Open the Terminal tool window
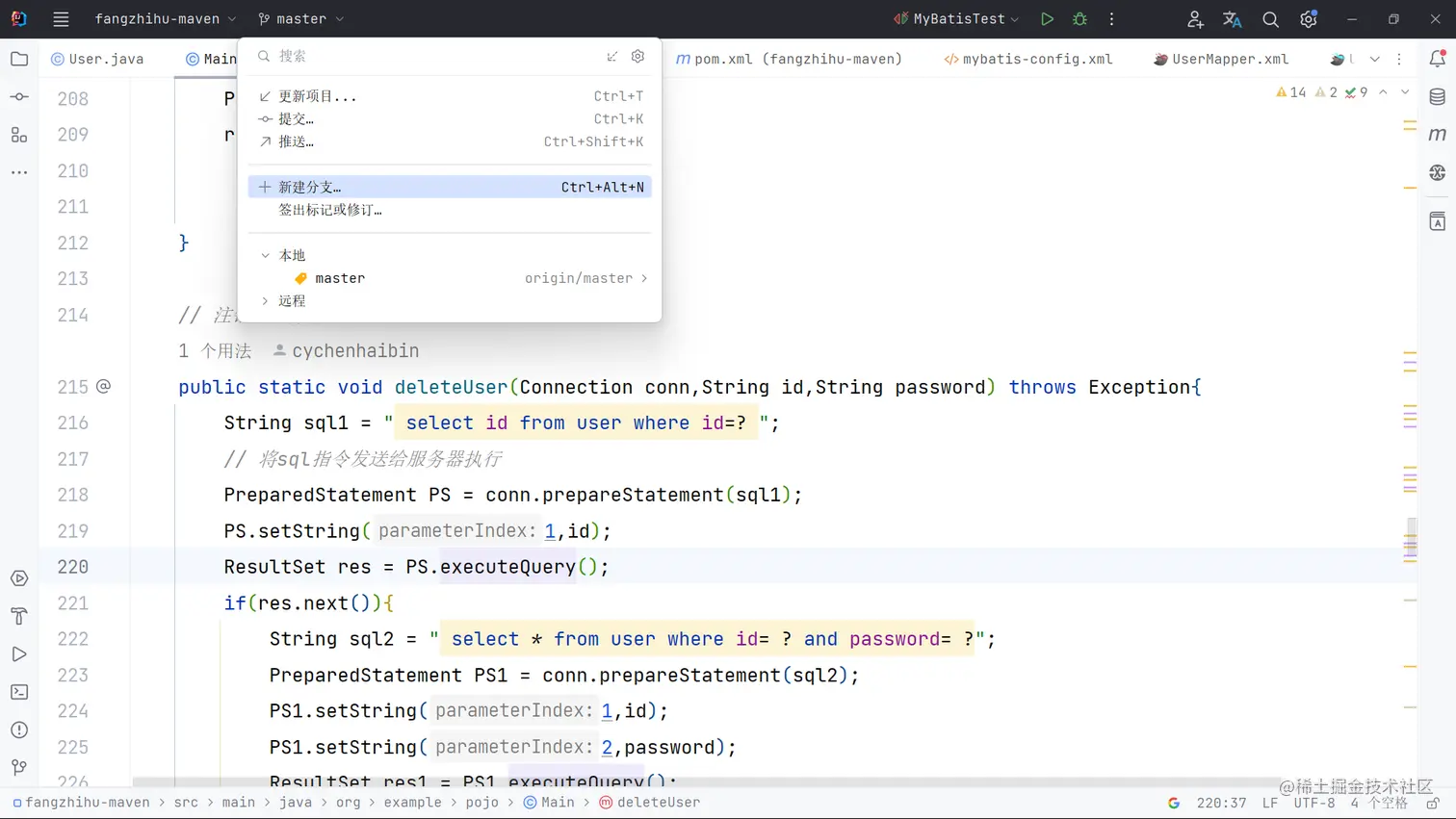 click(19, 692)
